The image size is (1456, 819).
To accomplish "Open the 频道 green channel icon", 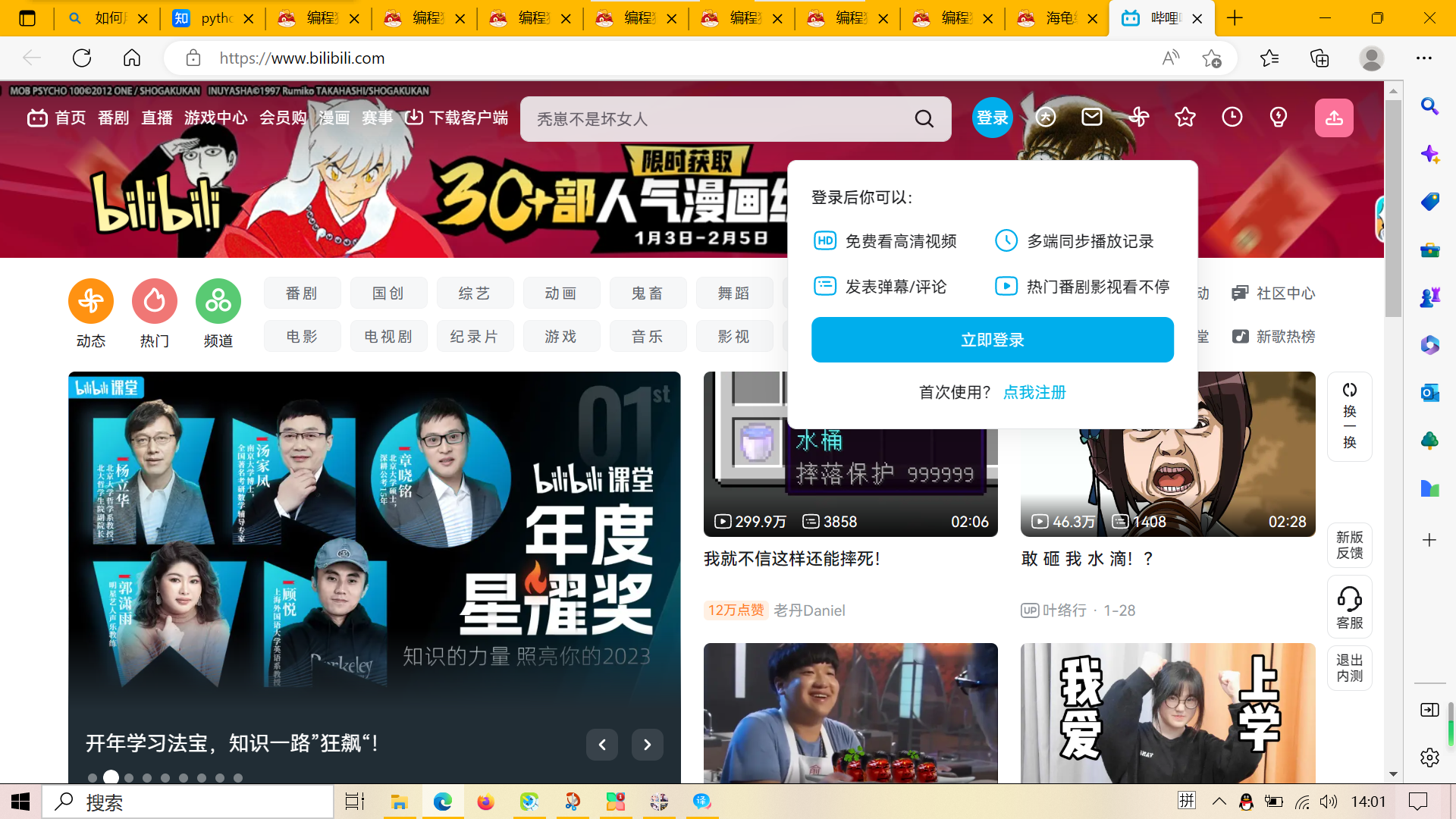I will pyautogui.click(x=218, y=301).
